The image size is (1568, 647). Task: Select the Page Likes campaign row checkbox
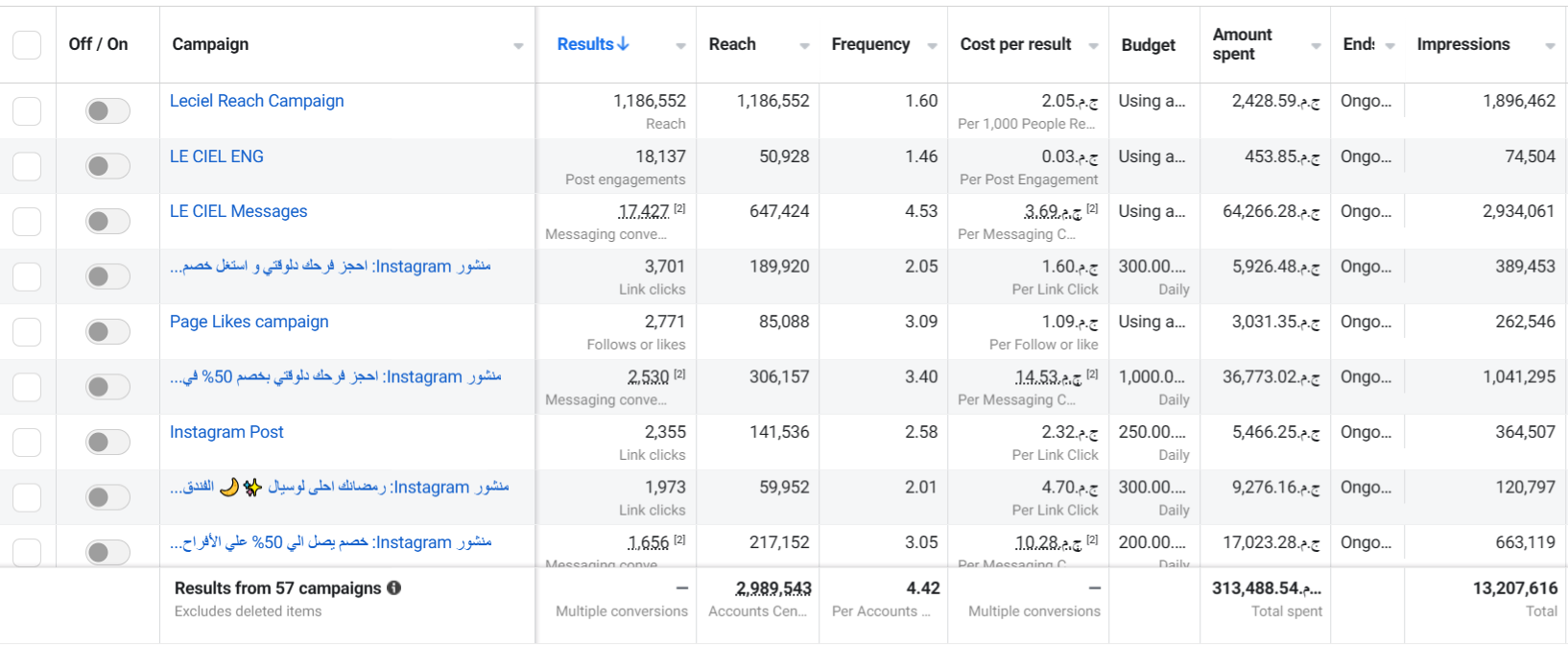(x=27, y=332)
